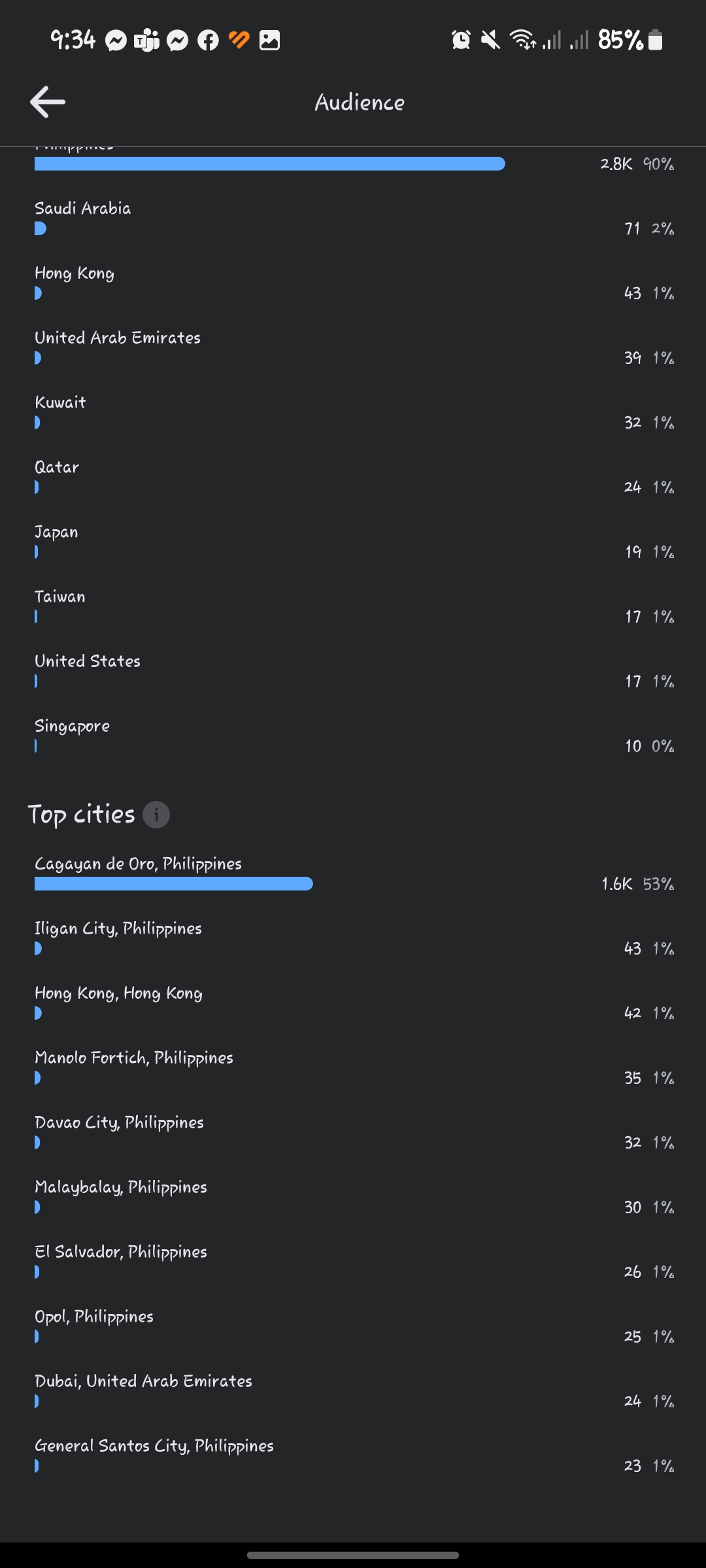Tap the battery icon in status bar
Screen dimensions: 706x1568
click(656, 41)
